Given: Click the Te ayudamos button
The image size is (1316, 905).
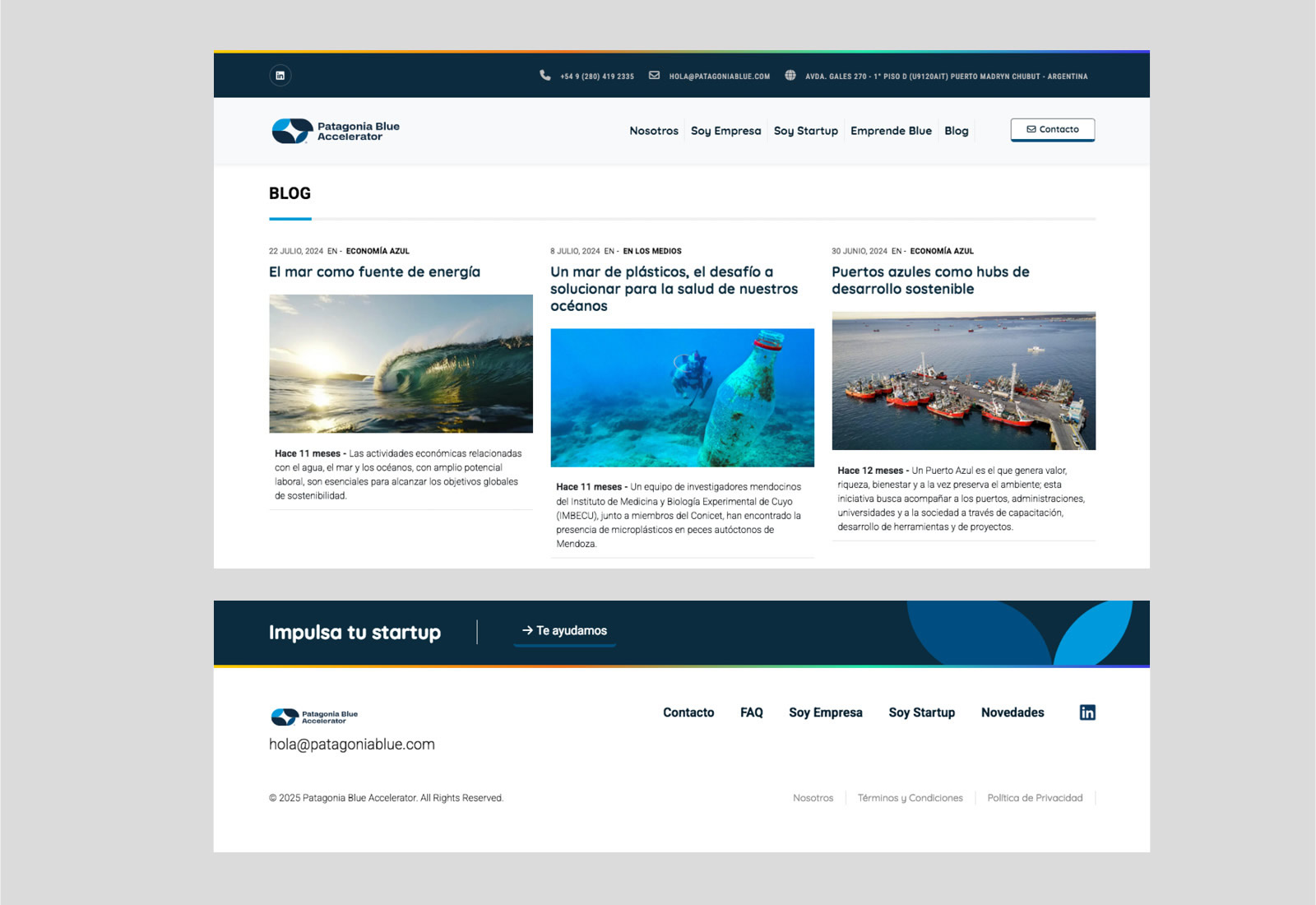Looking at the screenshot, I should pos(564,631).
